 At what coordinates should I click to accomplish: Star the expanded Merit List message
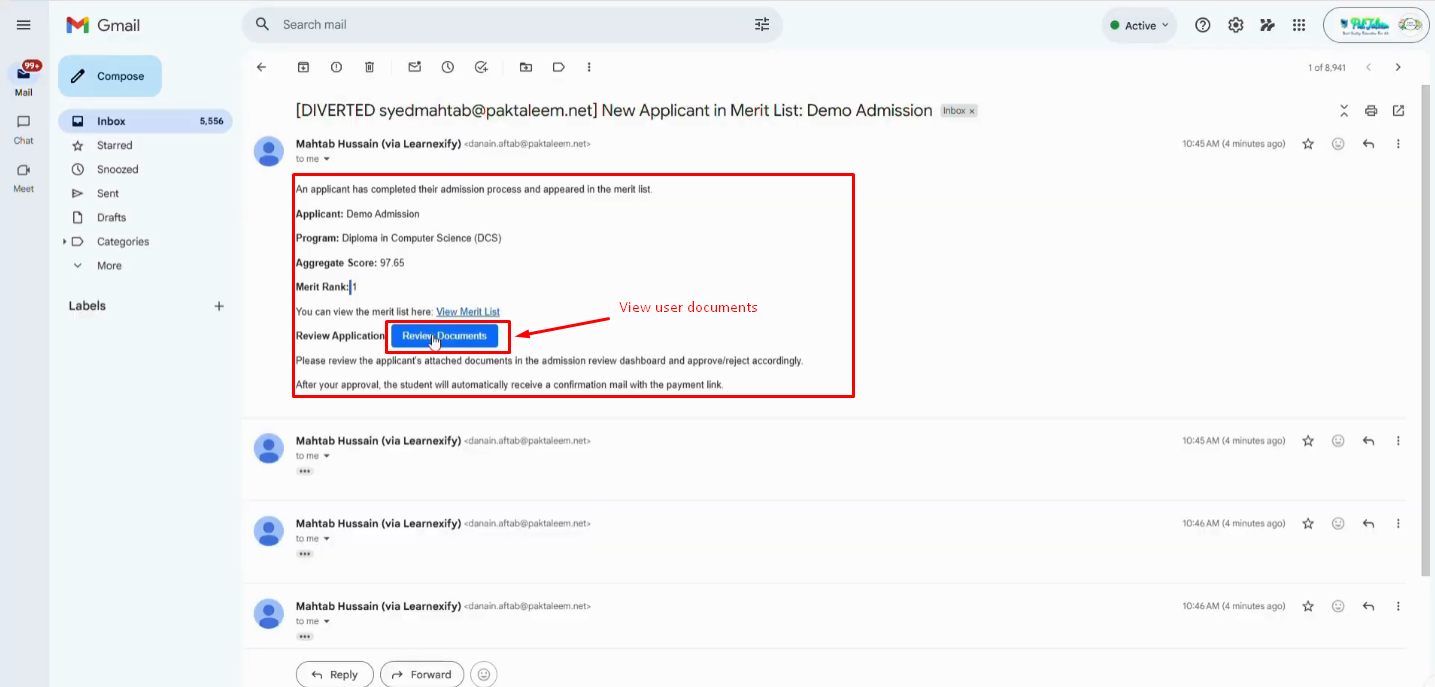(x=1308, y=144)
